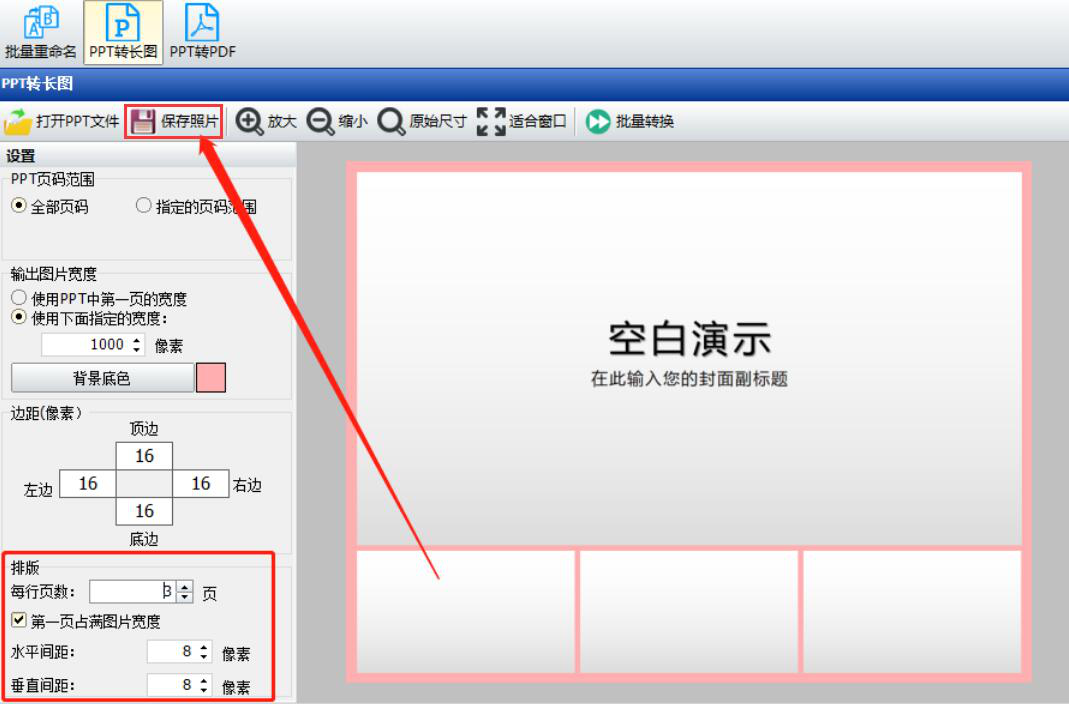Toggle 第一页占满图片宽度 checkbox

pos(19,620)
